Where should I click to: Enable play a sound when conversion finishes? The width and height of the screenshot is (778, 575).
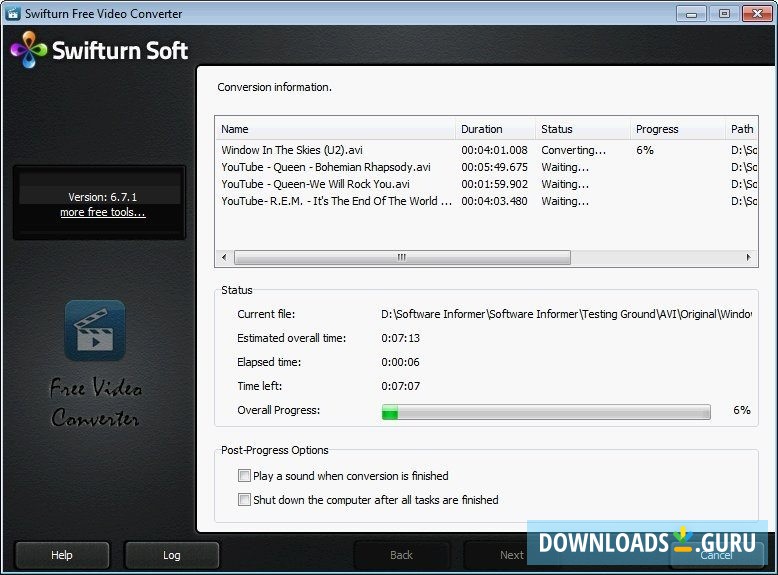coord(244,476)
